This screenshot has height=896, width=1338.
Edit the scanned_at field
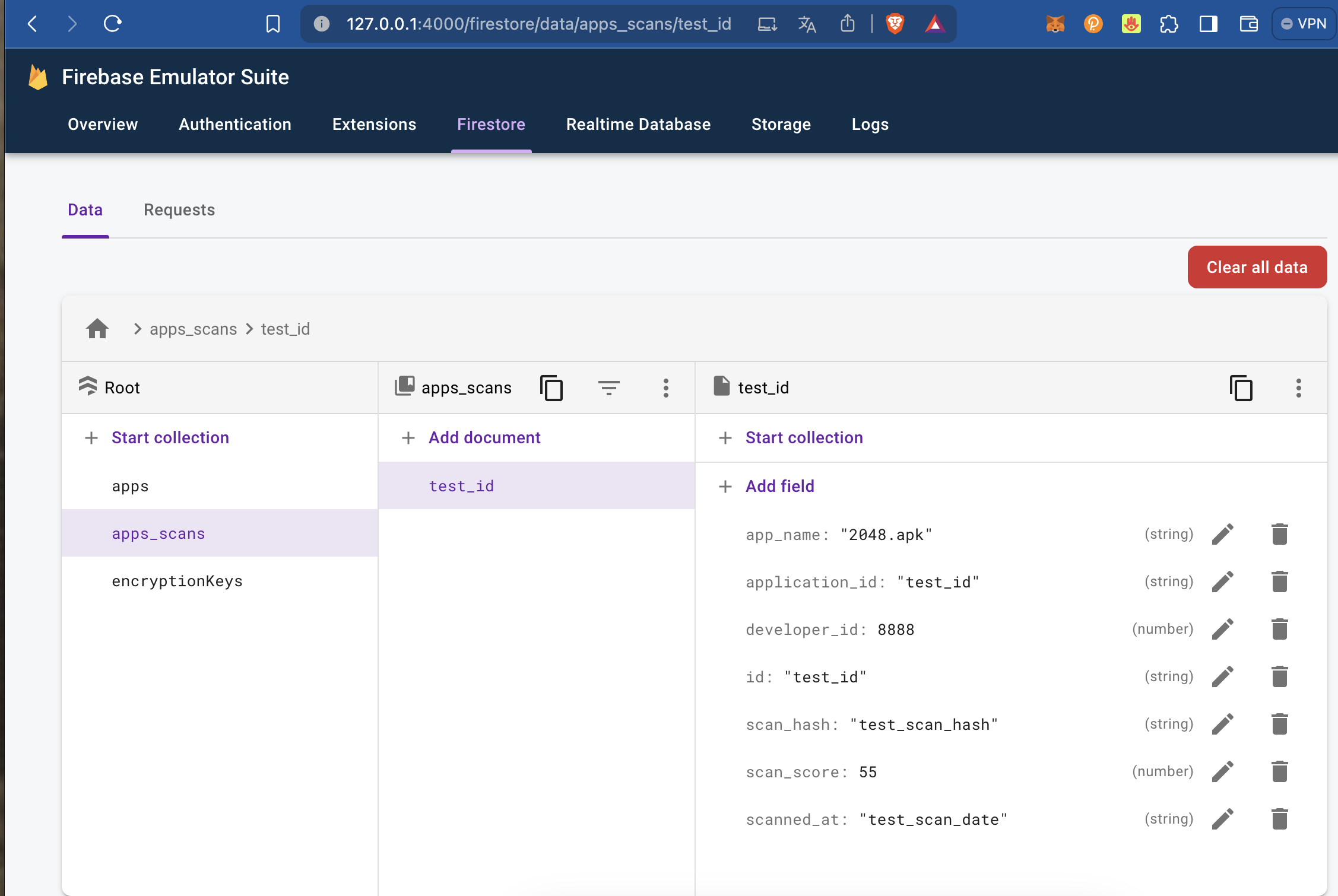pyautogui.click(x=1223, y=819)
